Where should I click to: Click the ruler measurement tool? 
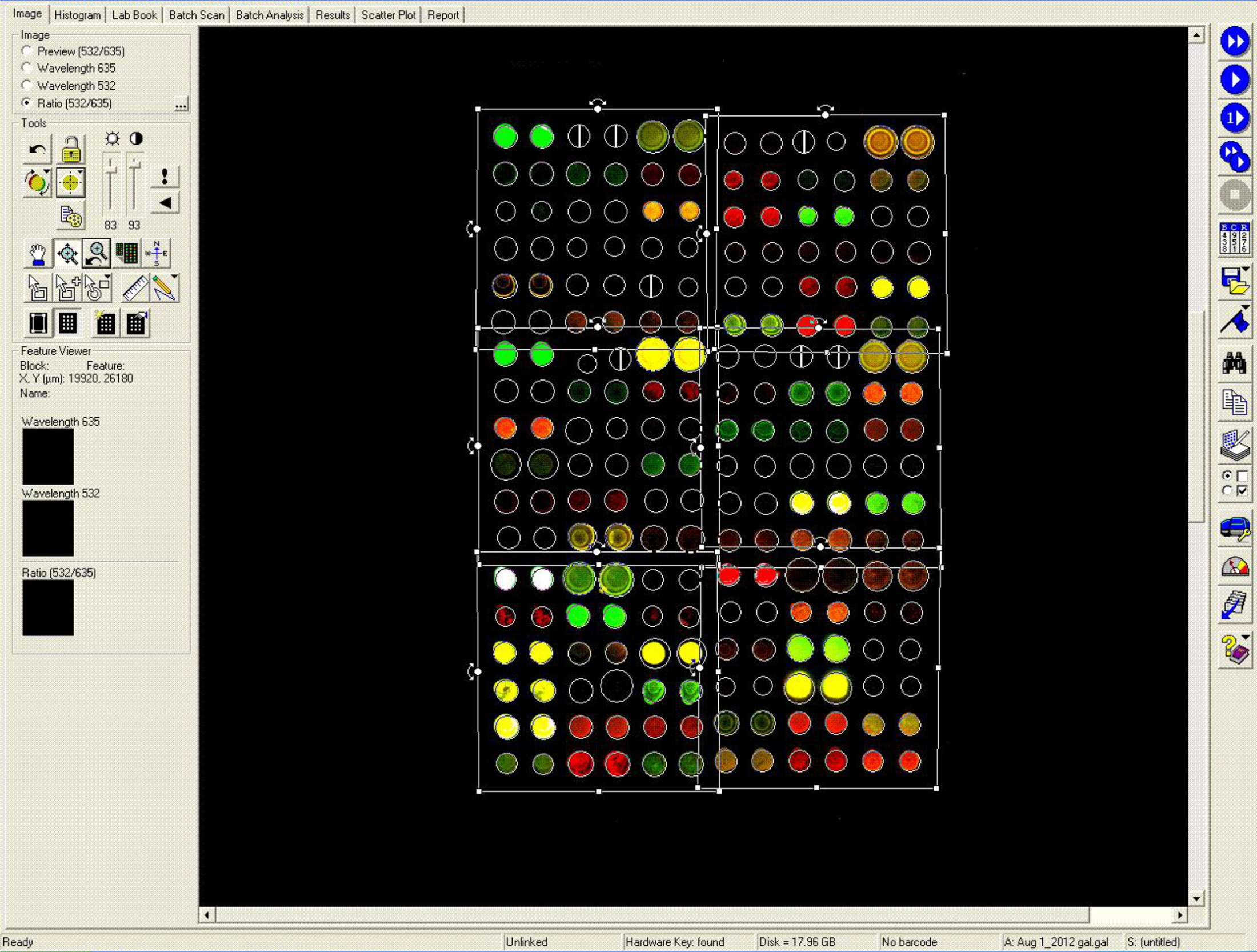point(135,288)
